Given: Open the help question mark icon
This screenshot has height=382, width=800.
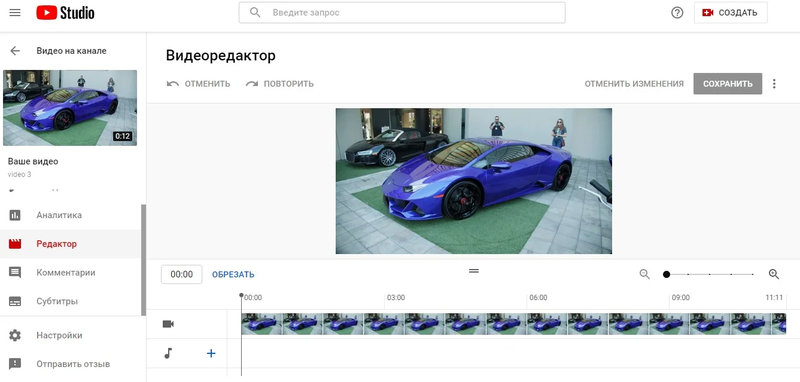Looking at the screenshot, I should [677, 13].
